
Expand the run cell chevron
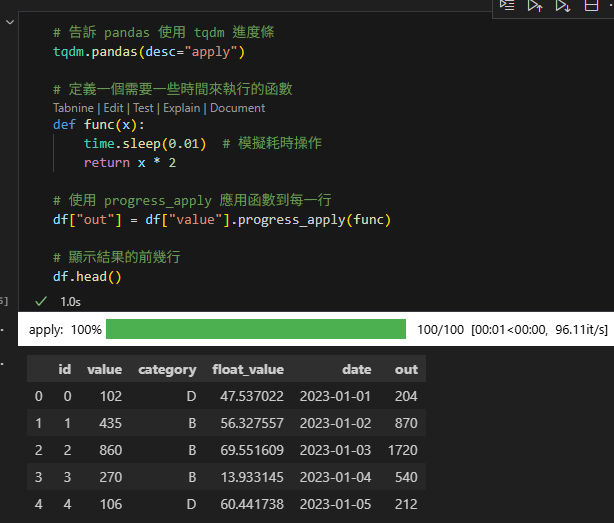tap(10, 22)
